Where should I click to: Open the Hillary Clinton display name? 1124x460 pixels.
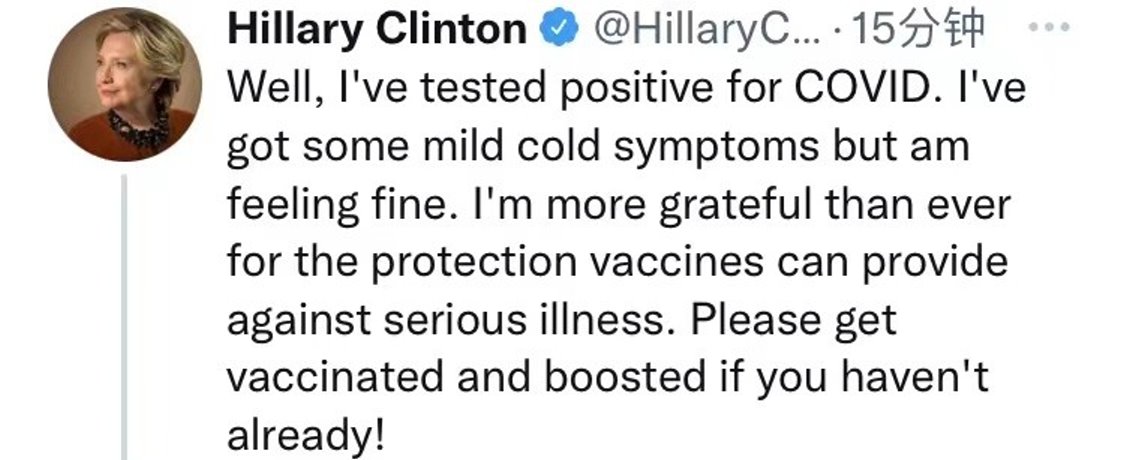tap(377, 29)
